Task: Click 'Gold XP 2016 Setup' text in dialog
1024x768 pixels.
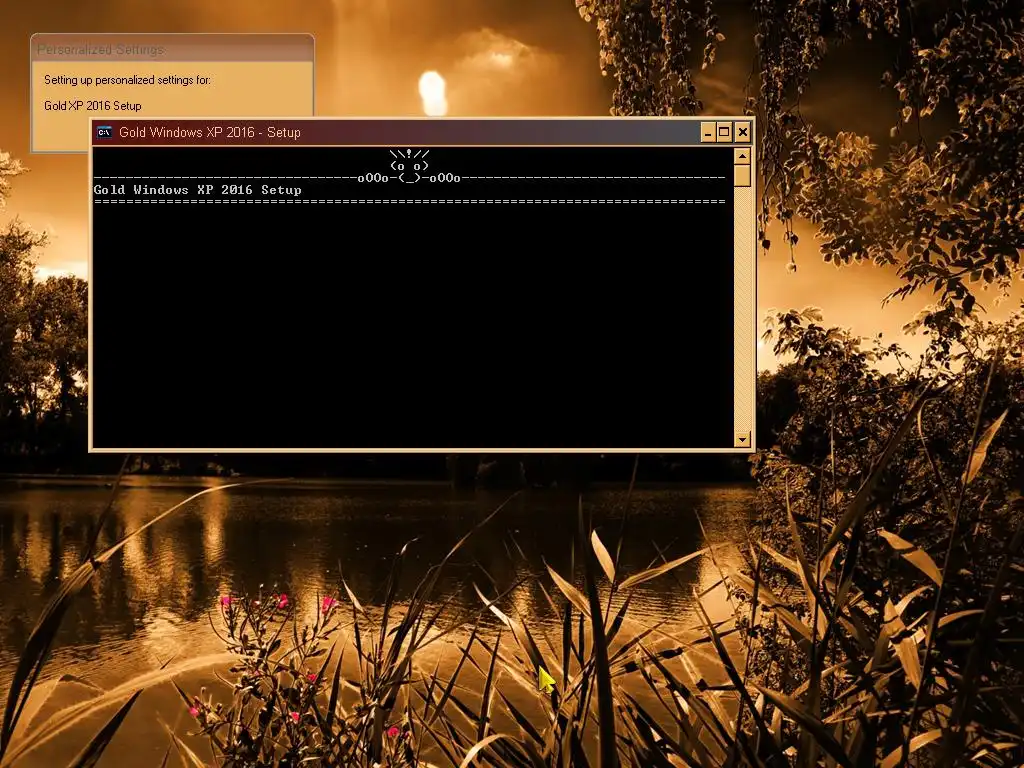Action: 93,106
